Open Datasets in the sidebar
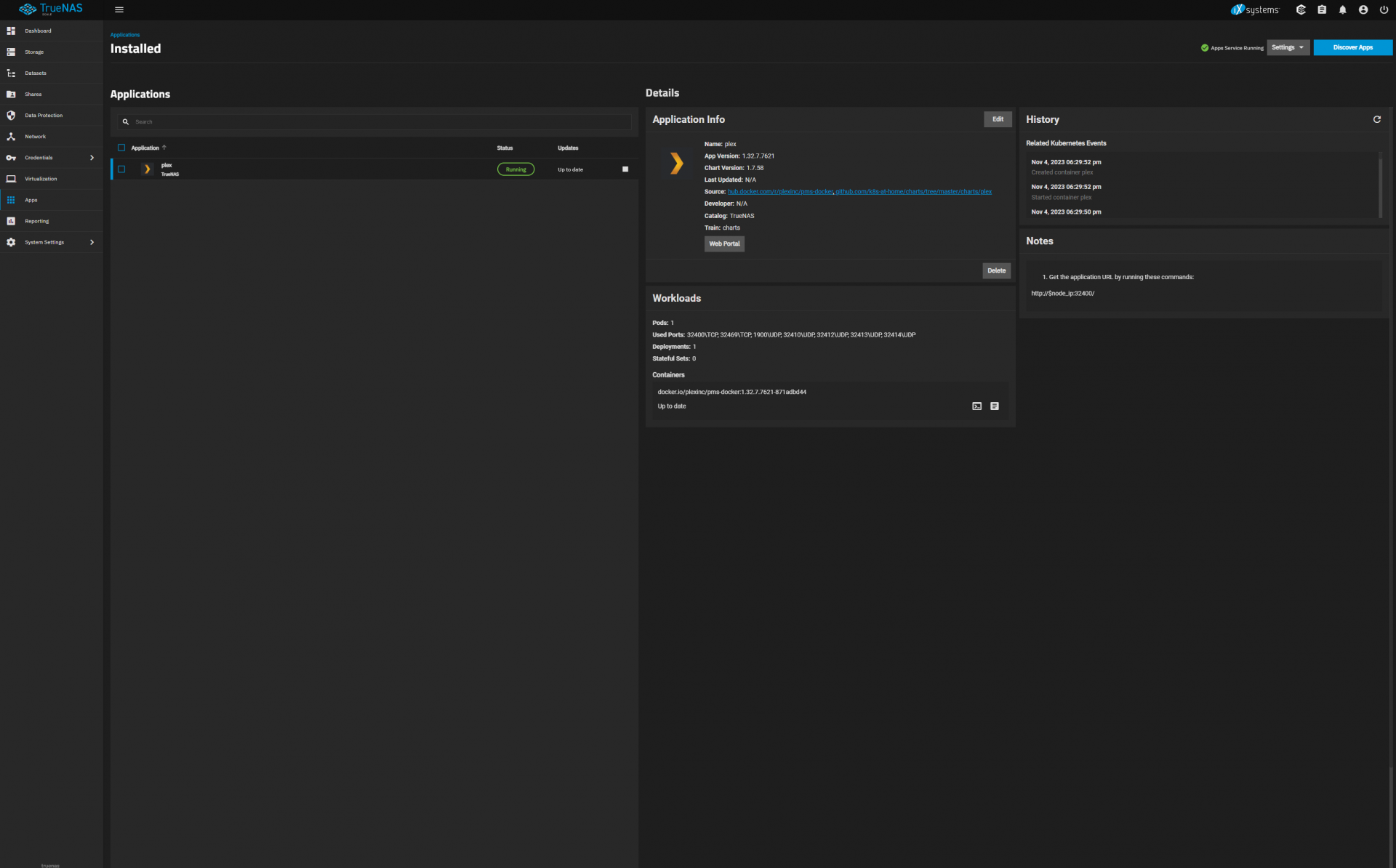The height and width of the screenshot is (868, 1396). tap(36, 73)
